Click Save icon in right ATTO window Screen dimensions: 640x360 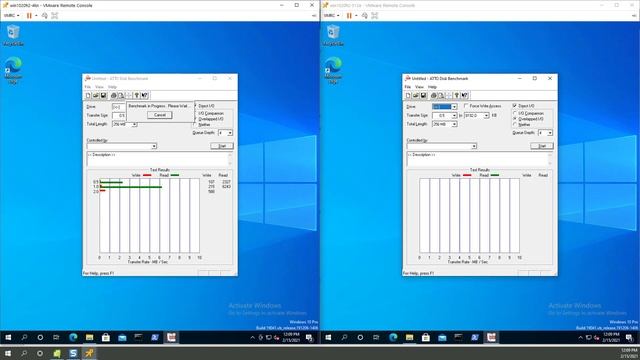pos(423,96)
